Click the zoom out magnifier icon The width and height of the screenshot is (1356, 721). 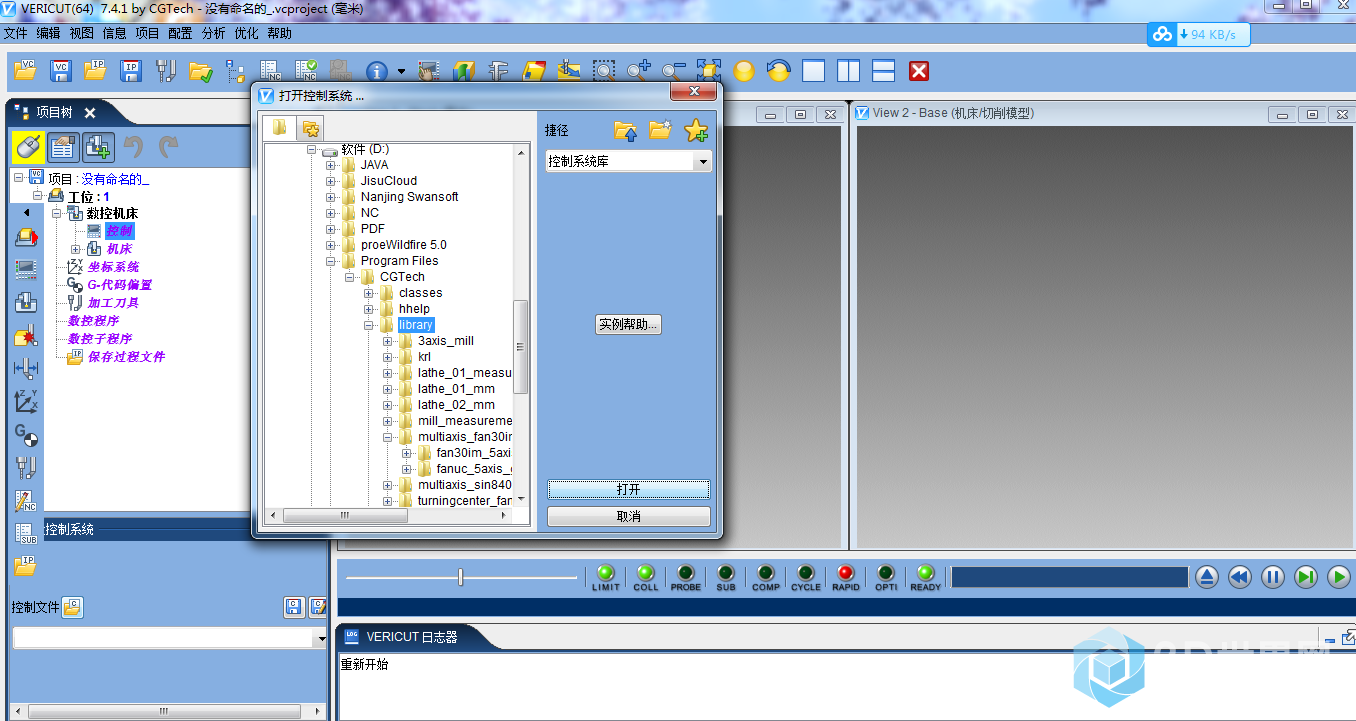673,71
